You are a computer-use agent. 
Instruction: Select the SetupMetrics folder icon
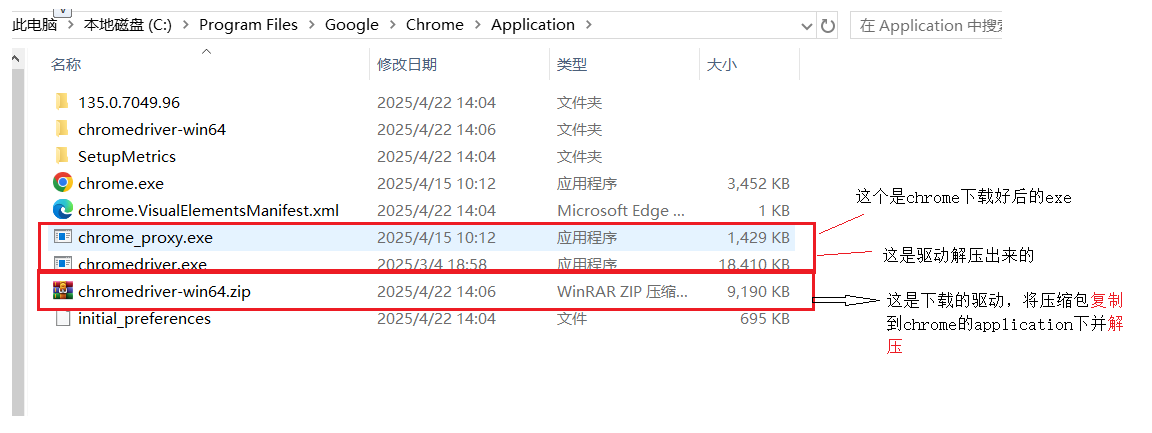(x=62, y=156)
